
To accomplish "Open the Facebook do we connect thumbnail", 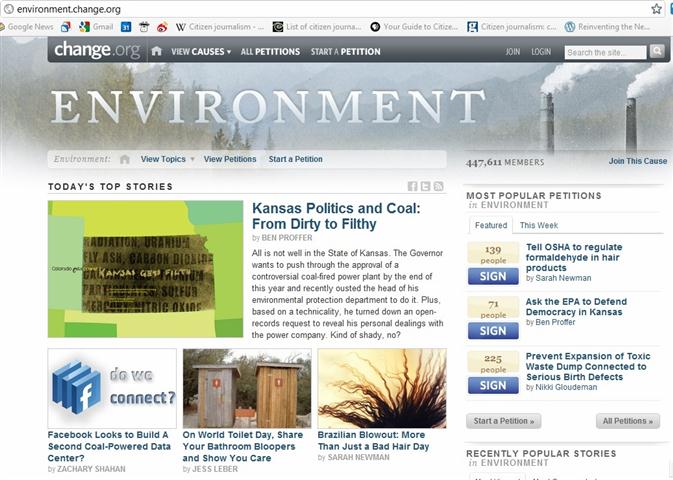I will click(112, 388).
